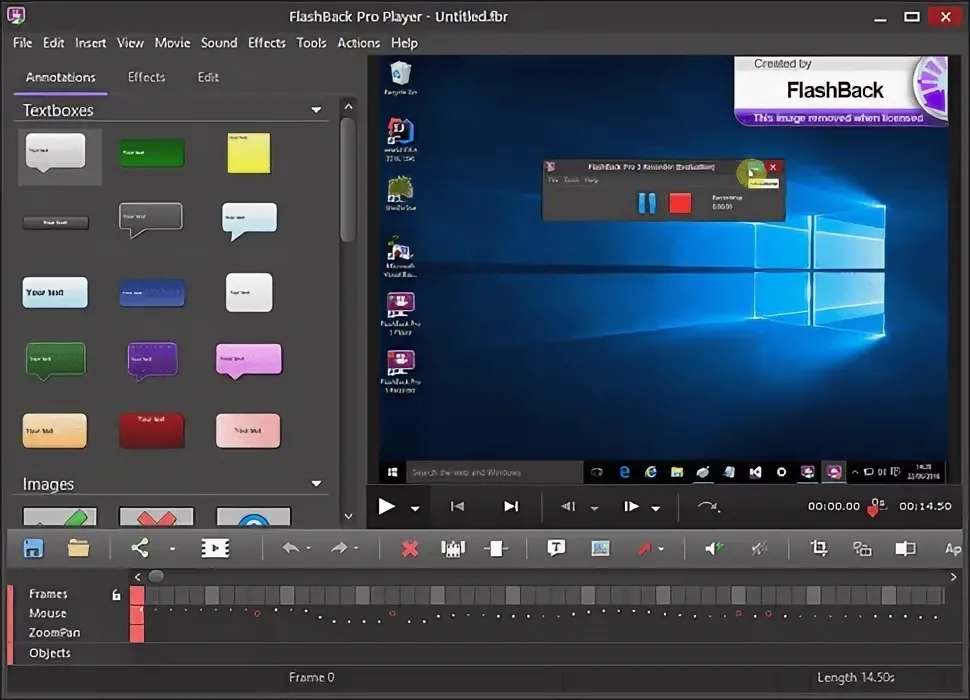Open the dropdown arrow beside Play button
This screenshot has height=700, width=970.
tap(415, 508)
